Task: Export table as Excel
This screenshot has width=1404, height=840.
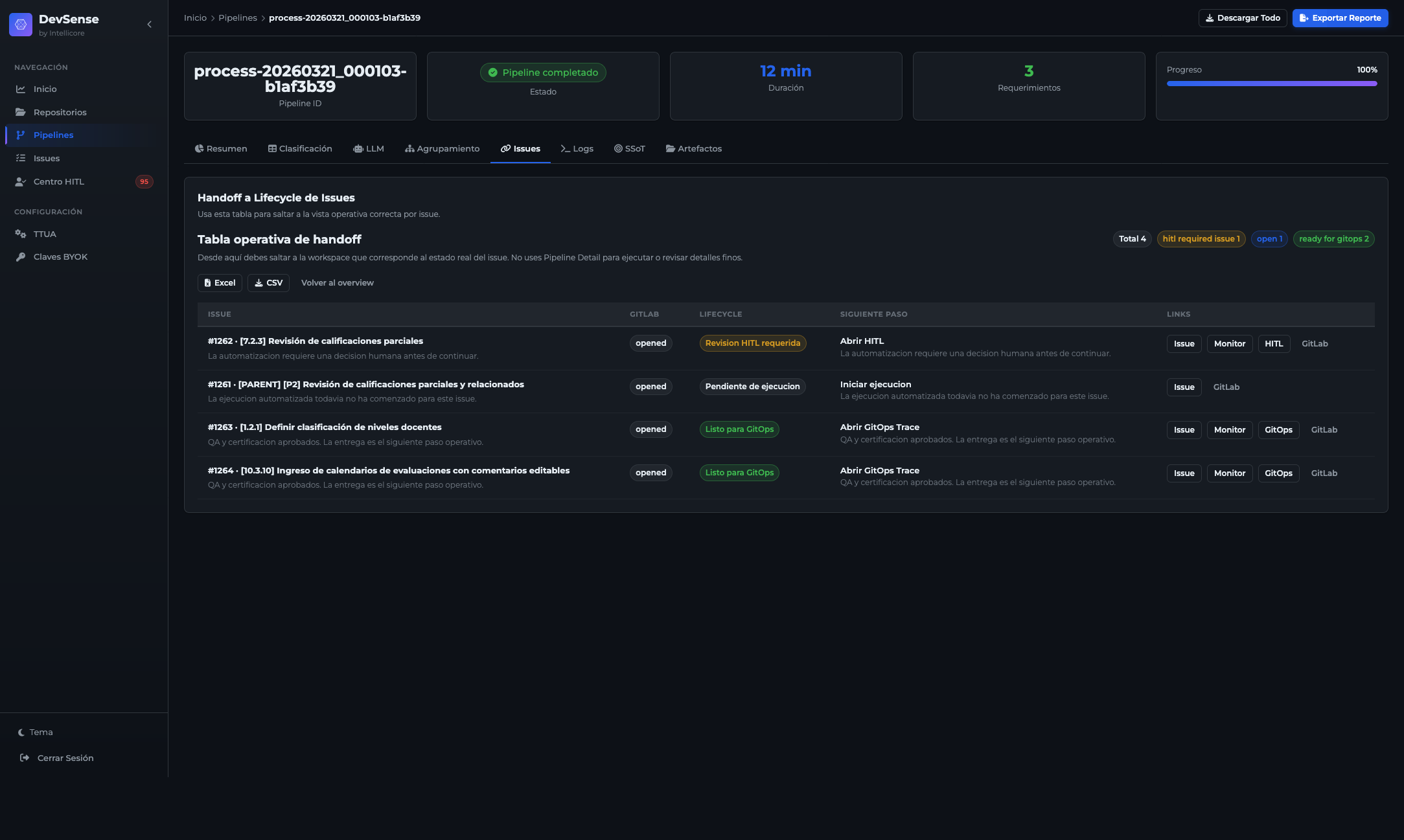Action: 220,283
